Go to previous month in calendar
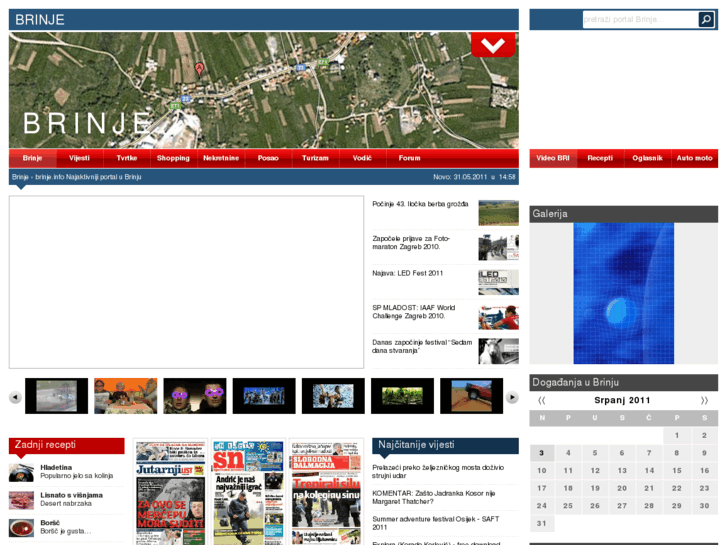 [542, 400]
